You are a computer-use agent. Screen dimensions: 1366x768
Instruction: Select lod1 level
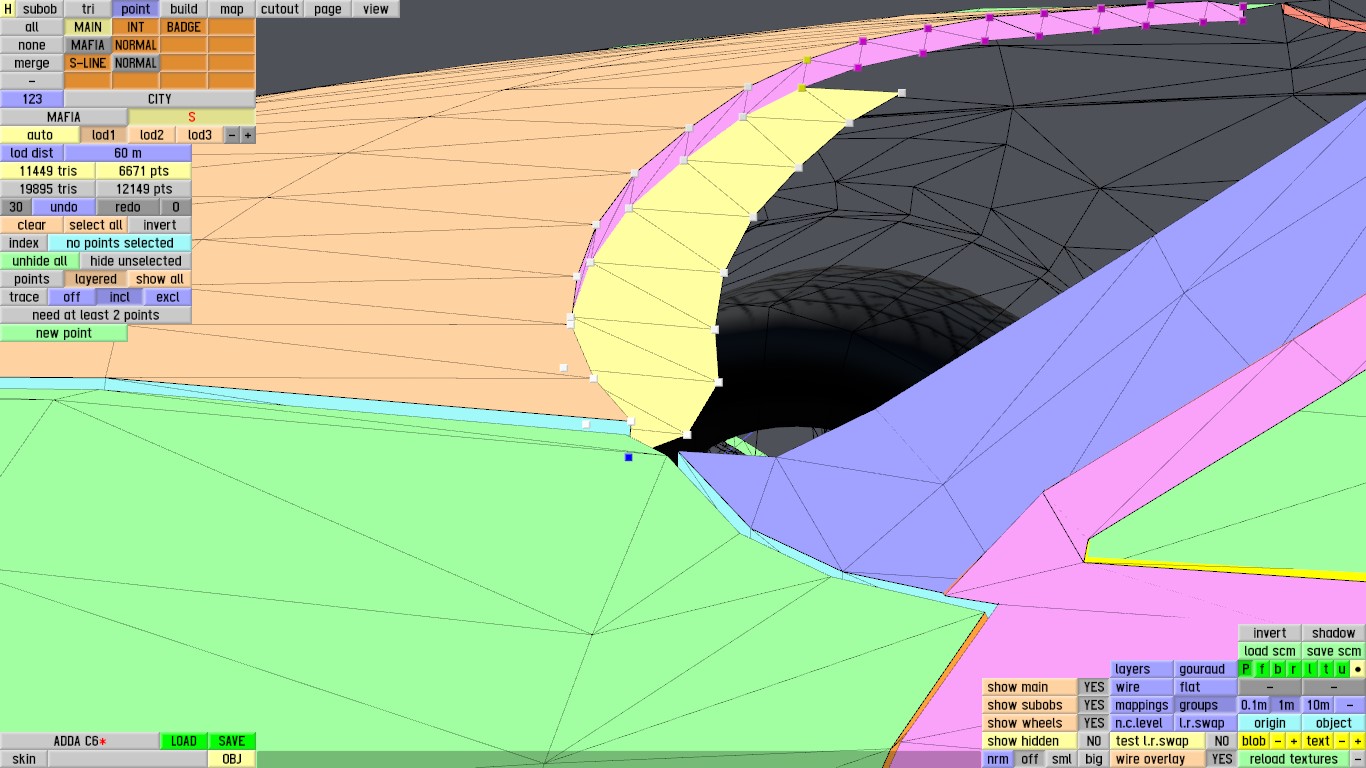tap(104, 135)
